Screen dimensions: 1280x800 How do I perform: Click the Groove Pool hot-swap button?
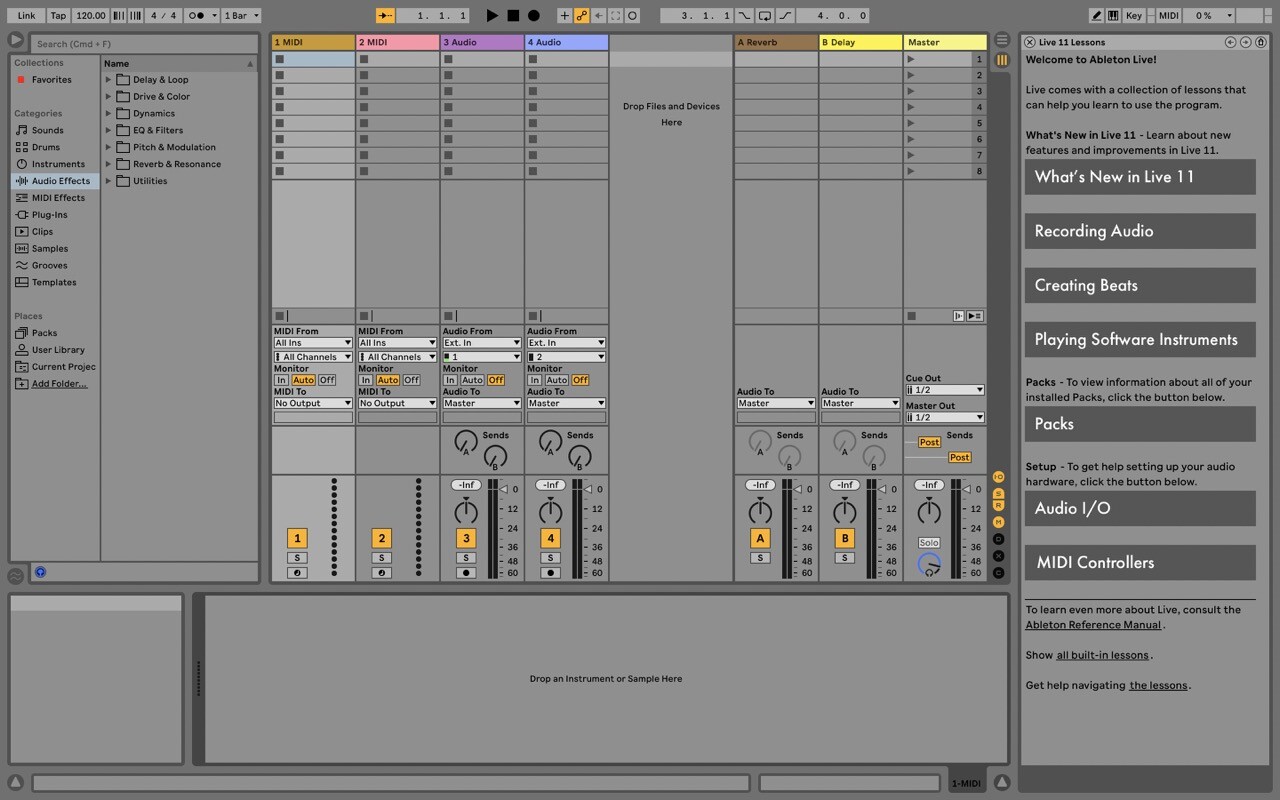(15, 576)
